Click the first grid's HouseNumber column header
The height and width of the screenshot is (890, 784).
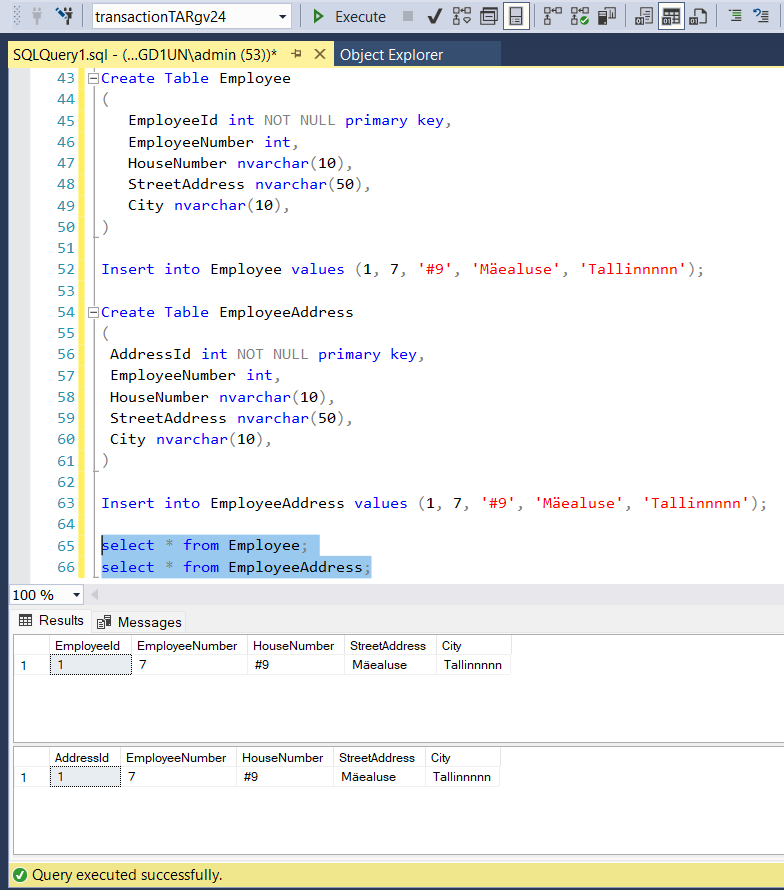click(296, 645)
